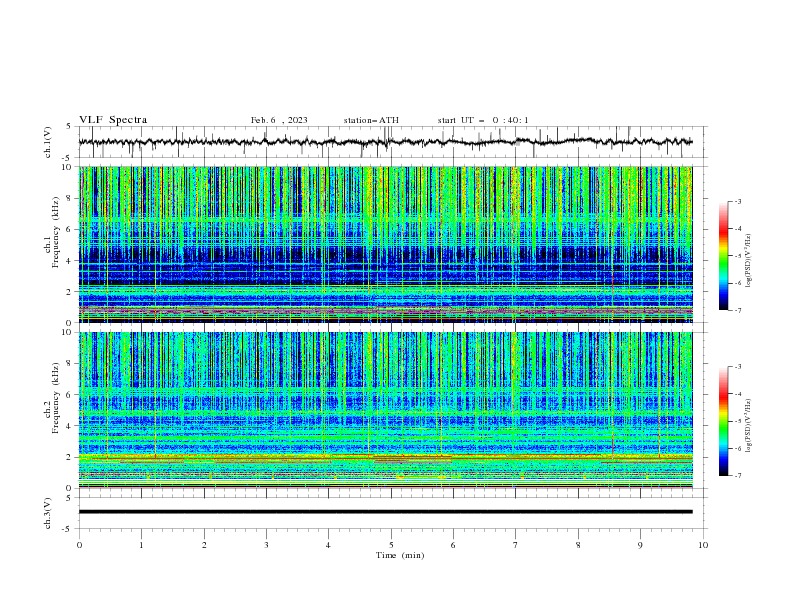Click the ch.2 color bar legend

tap(723, 421)
